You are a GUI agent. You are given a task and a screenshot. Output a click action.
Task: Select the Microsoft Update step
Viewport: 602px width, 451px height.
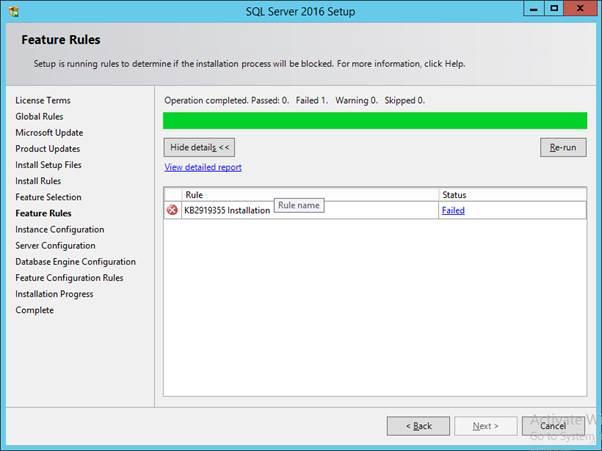pos(49,133)
